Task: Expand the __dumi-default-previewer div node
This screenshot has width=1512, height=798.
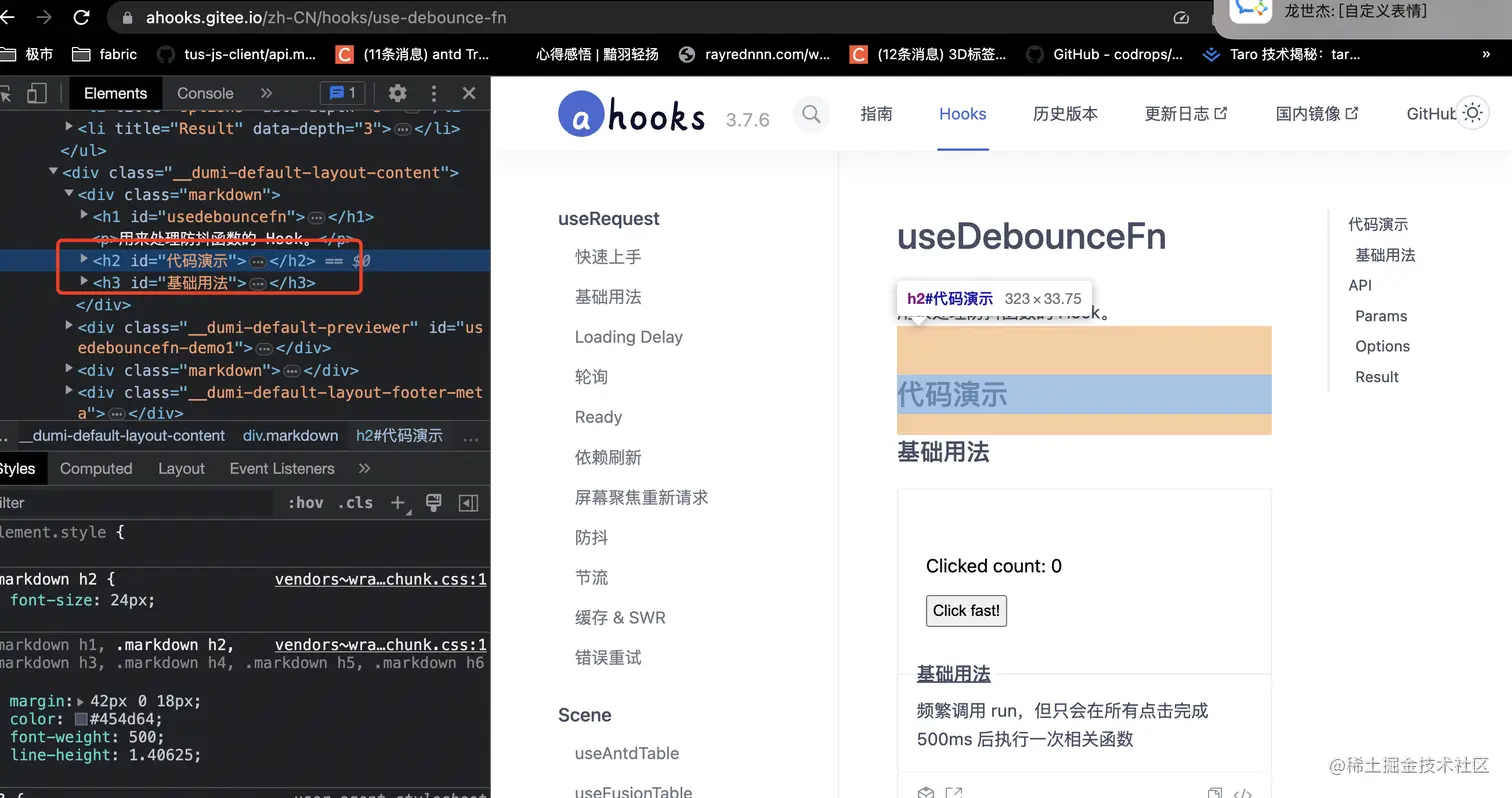Action: coord(69,326)
